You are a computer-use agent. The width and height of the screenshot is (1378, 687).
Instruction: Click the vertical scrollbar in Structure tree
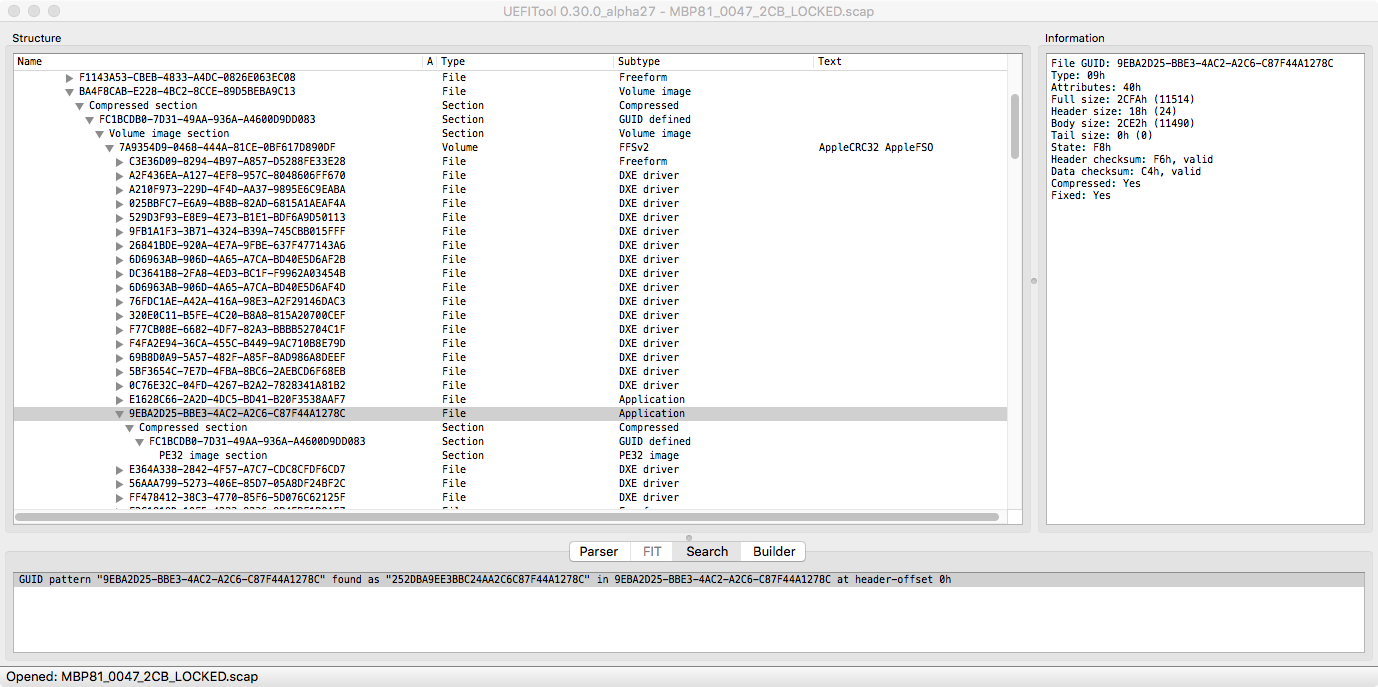(x=1015, y=126)
